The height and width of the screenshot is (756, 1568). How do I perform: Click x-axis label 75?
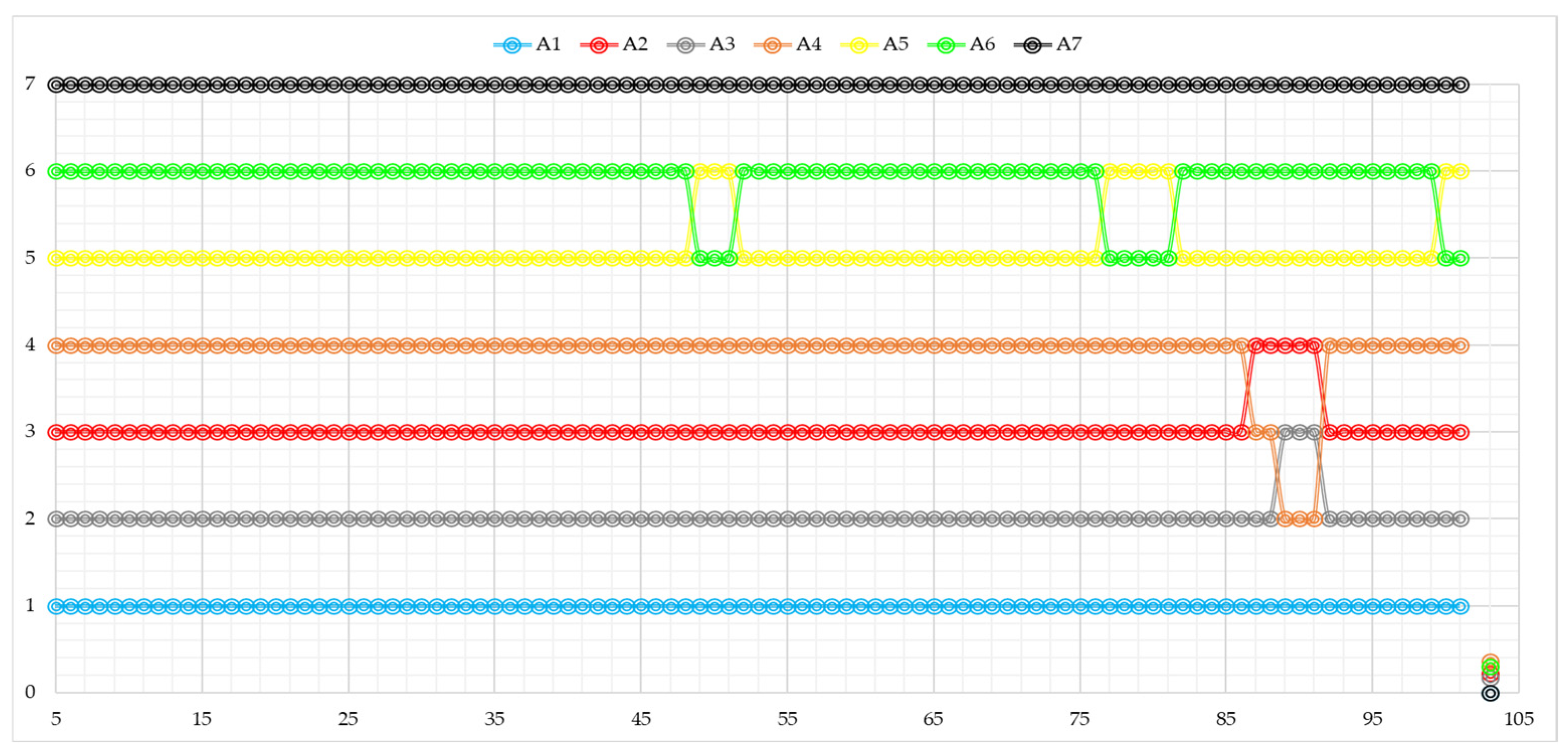(1080, 719)
